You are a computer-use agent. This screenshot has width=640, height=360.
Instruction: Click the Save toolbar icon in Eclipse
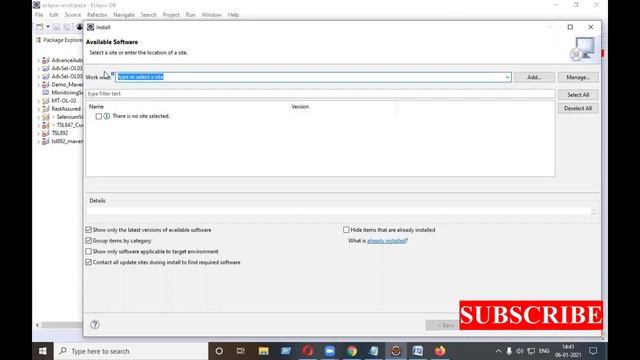[x=57, y=27]
